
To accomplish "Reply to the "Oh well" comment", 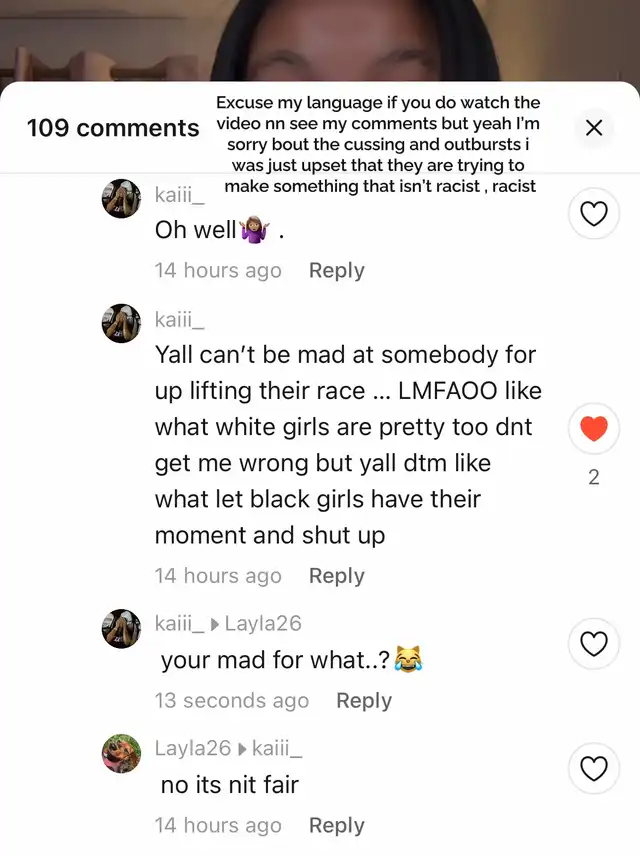I will coord(336,271).
